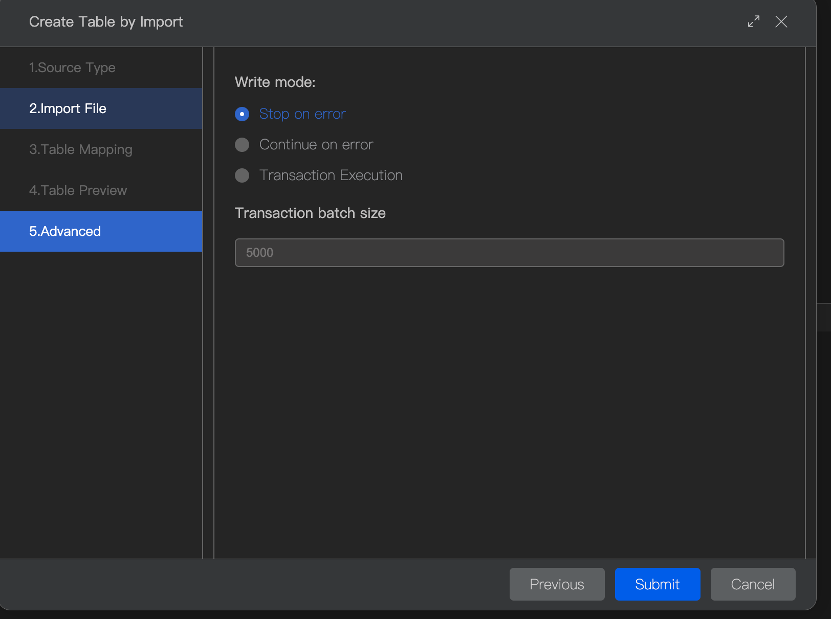This screenshot has height=620, width=832.
Task: Select the Stop on error radio button
Action: (x=242, y=114)
